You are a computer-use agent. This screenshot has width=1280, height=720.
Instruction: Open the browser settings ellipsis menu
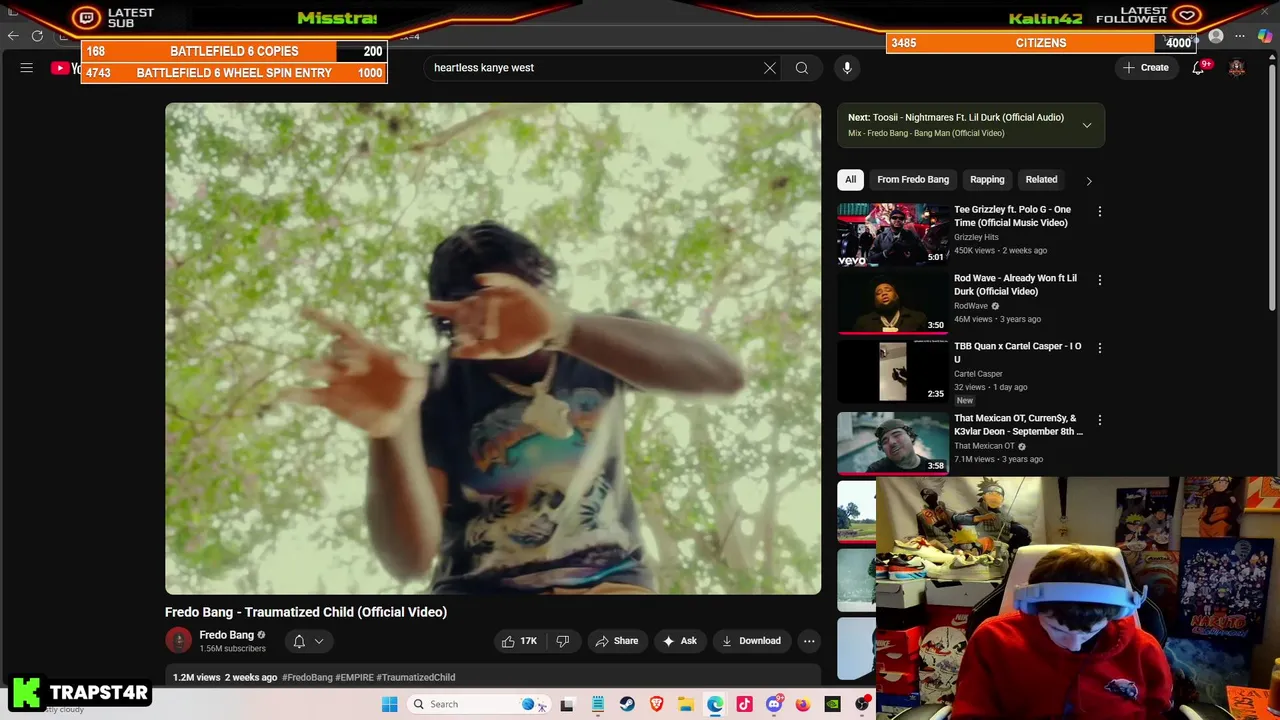(x=1240, y=36)
